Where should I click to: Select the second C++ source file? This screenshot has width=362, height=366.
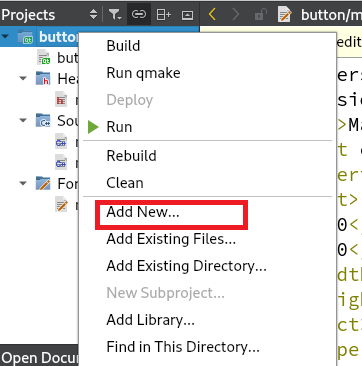[61, 163]
